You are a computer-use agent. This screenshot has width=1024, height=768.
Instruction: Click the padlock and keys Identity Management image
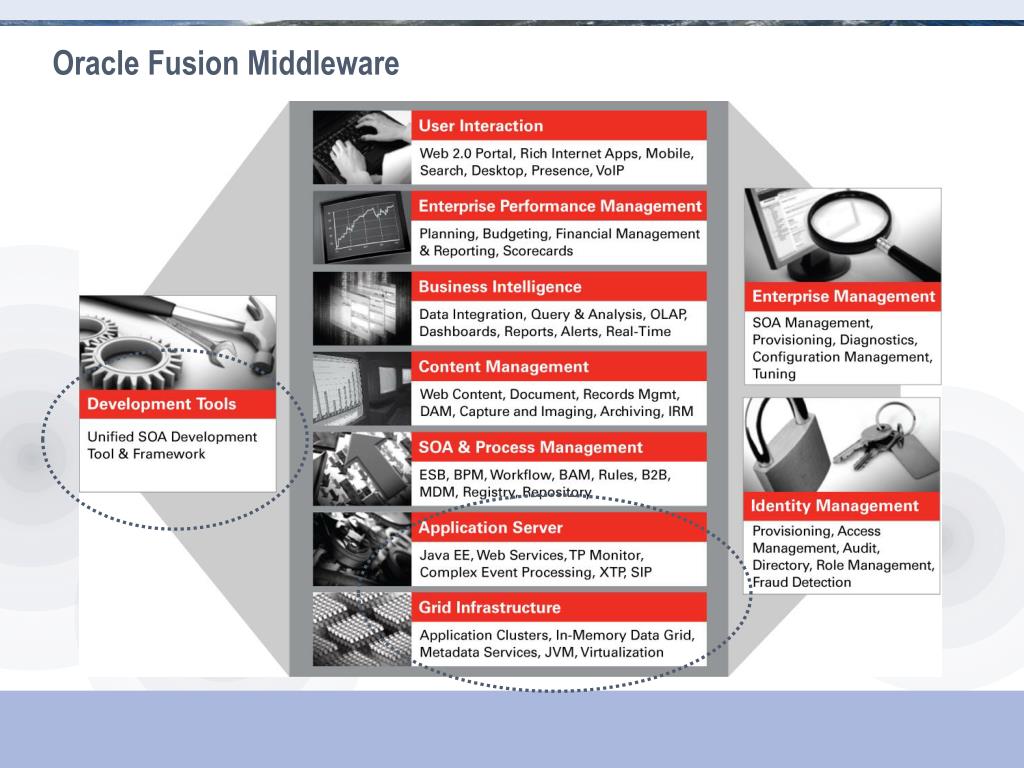click(x=842, y=445)
